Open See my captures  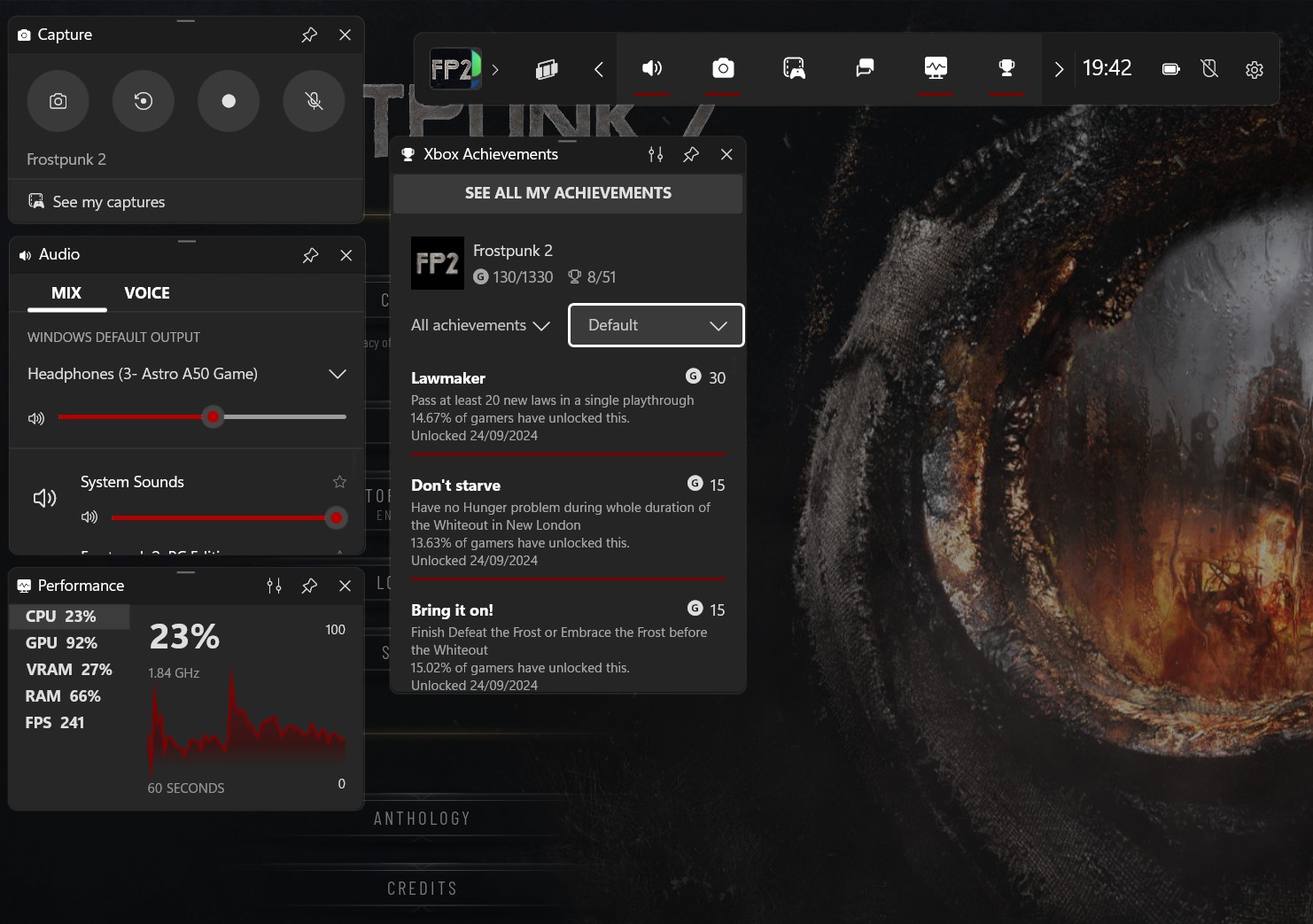(97, 202)
